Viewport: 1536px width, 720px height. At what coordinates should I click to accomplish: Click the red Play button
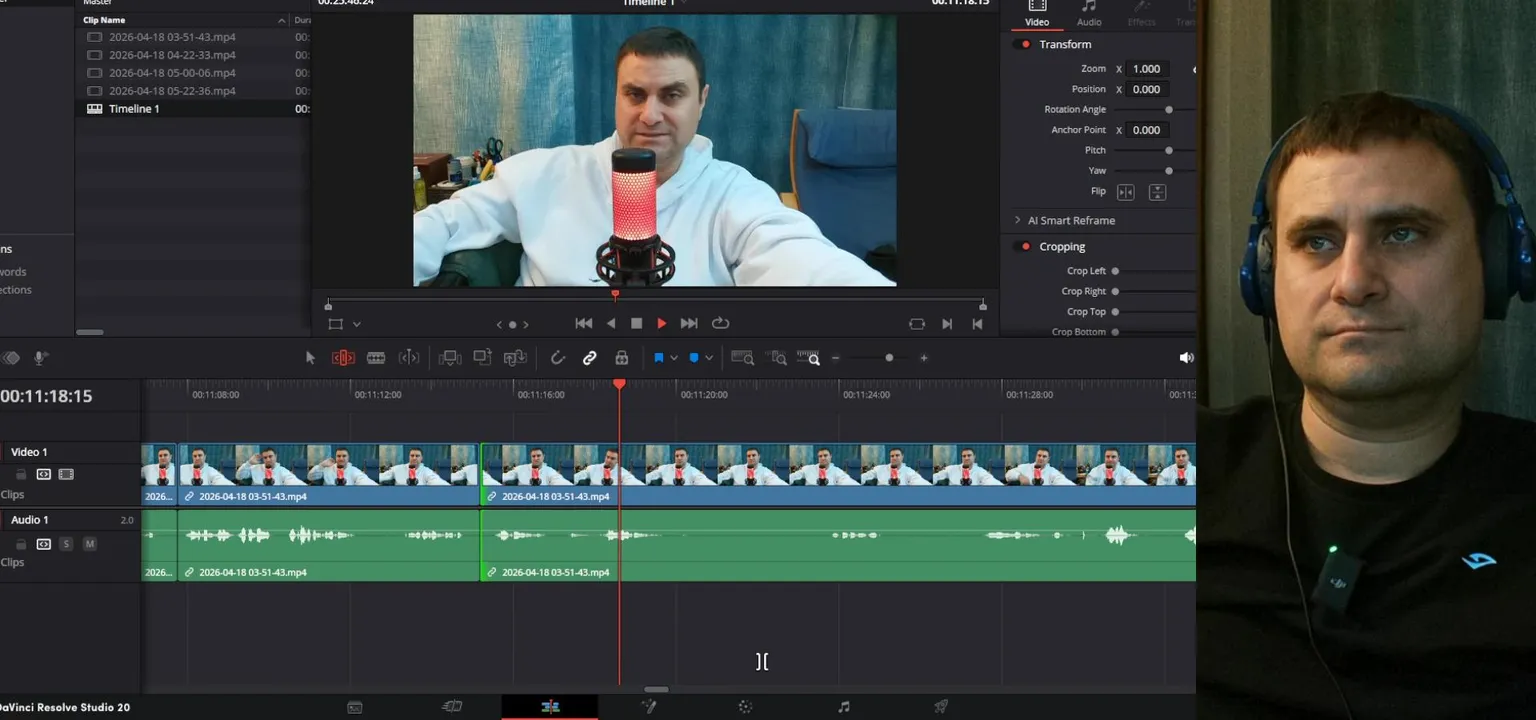click(x=662, y=323)
